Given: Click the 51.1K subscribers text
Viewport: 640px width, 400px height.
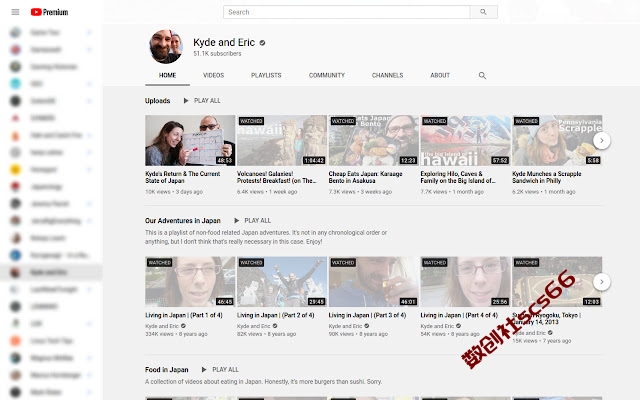Looking at the screenshot, I should pyautogui.click(x=217, y=53).
